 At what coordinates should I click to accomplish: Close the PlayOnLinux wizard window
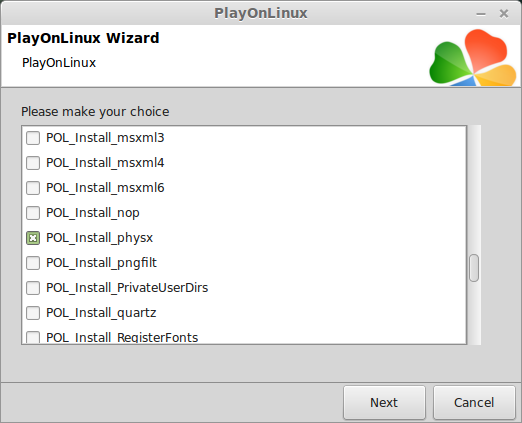point(504,14)
